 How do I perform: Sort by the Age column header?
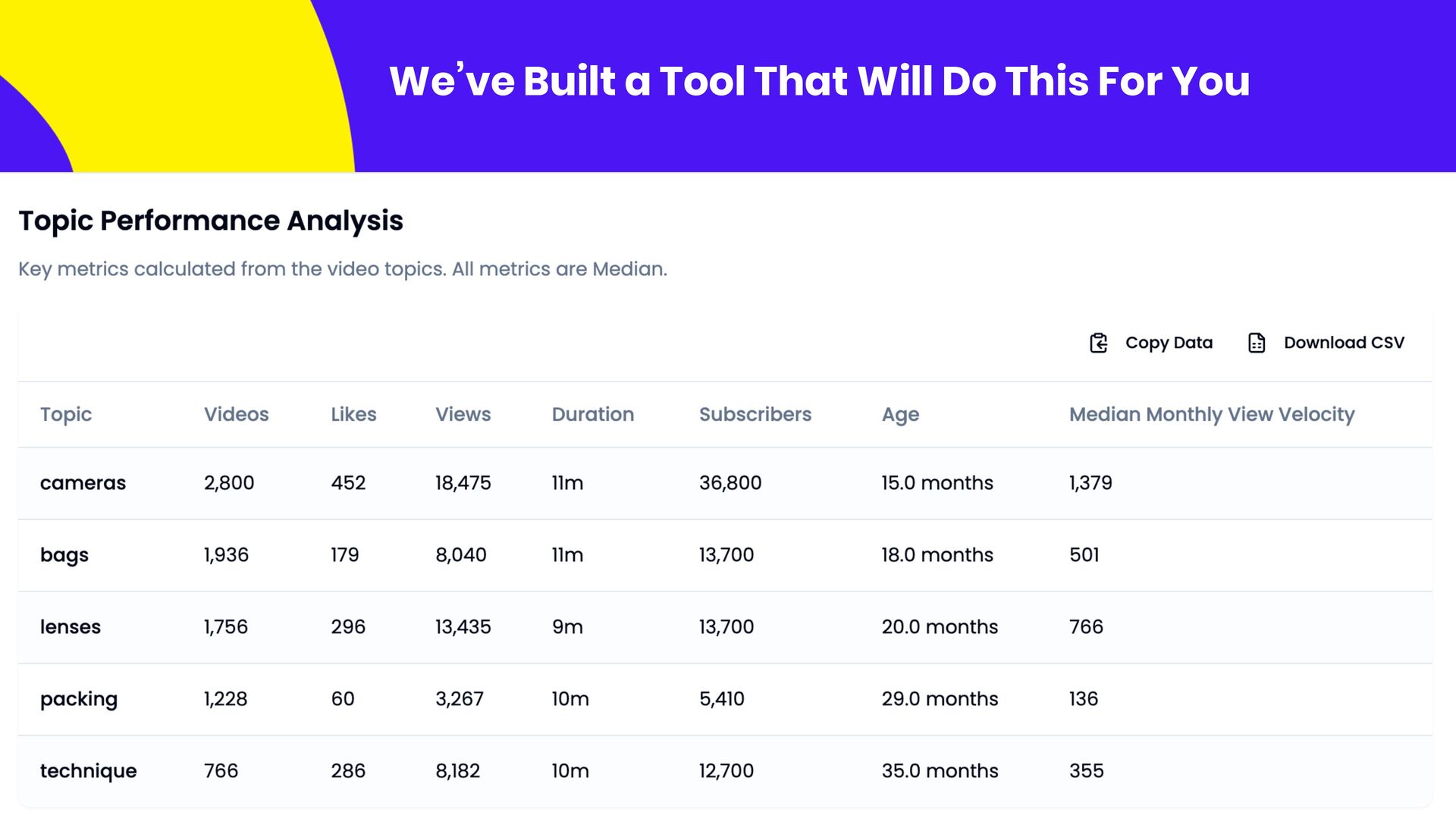[x=900, y=414]
